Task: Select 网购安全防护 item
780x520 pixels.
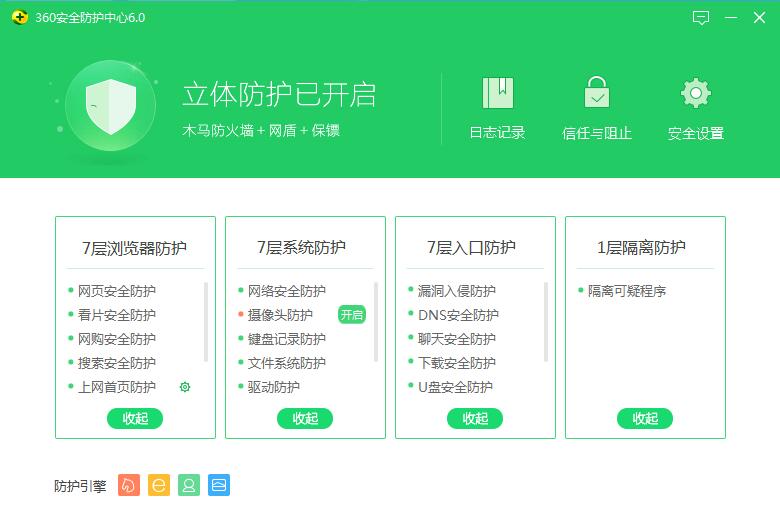Action: (x=116, y=339)
